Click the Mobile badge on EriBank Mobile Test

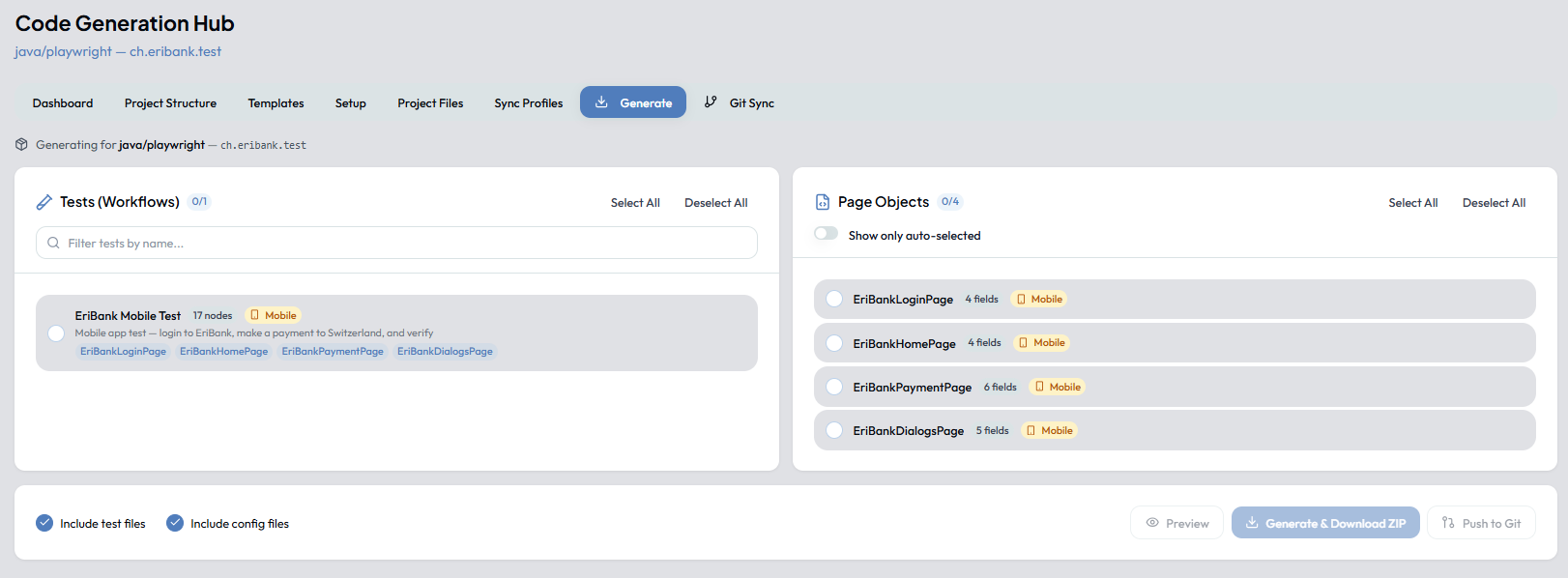tap(273, 315)
